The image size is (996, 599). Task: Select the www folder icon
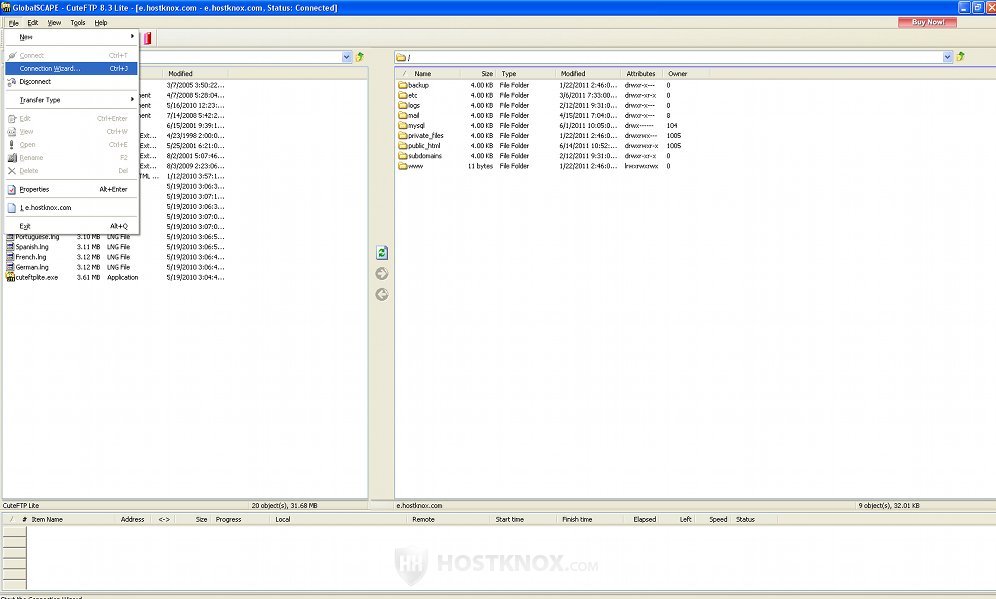403,166
